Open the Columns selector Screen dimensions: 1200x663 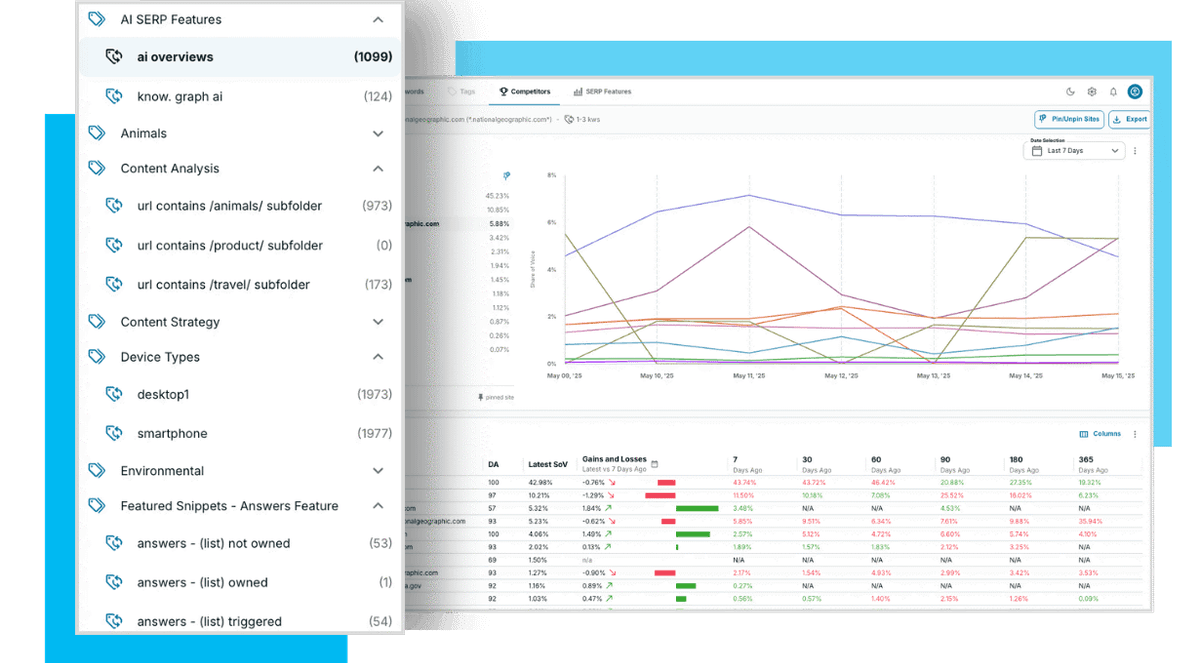click(1100, 434)
